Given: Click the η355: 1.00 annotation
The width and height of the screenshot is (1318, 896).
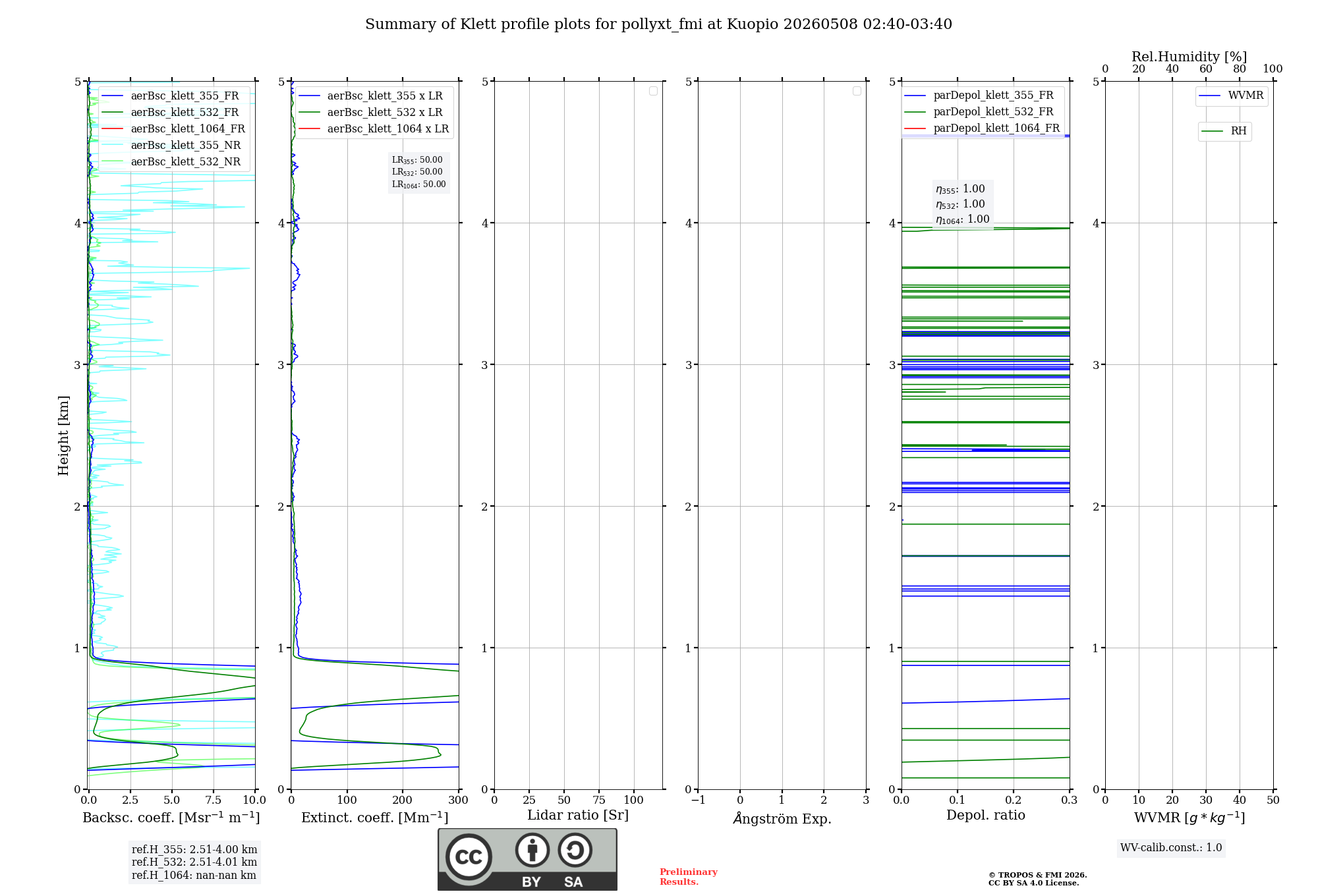Looking at the screenshot, I should [960, 189].
